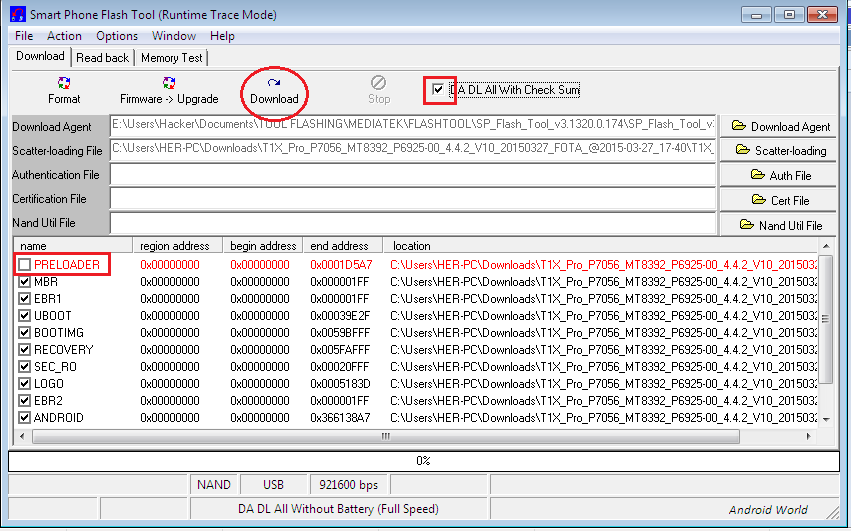The width and height of the screenshot is (851, 531).
Task: Click the resize grip in window corner
Action: click(833, 513)
